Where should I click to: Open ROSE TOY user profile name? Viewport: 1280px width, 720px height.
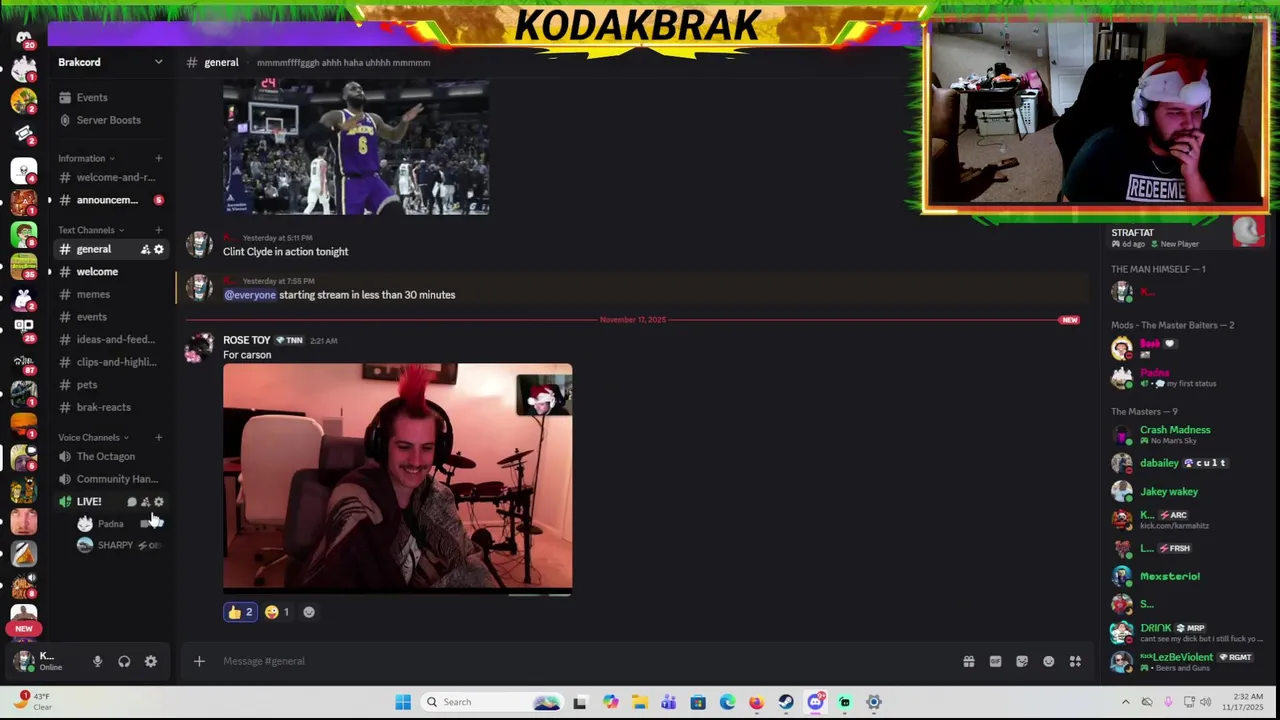[247, 340]
